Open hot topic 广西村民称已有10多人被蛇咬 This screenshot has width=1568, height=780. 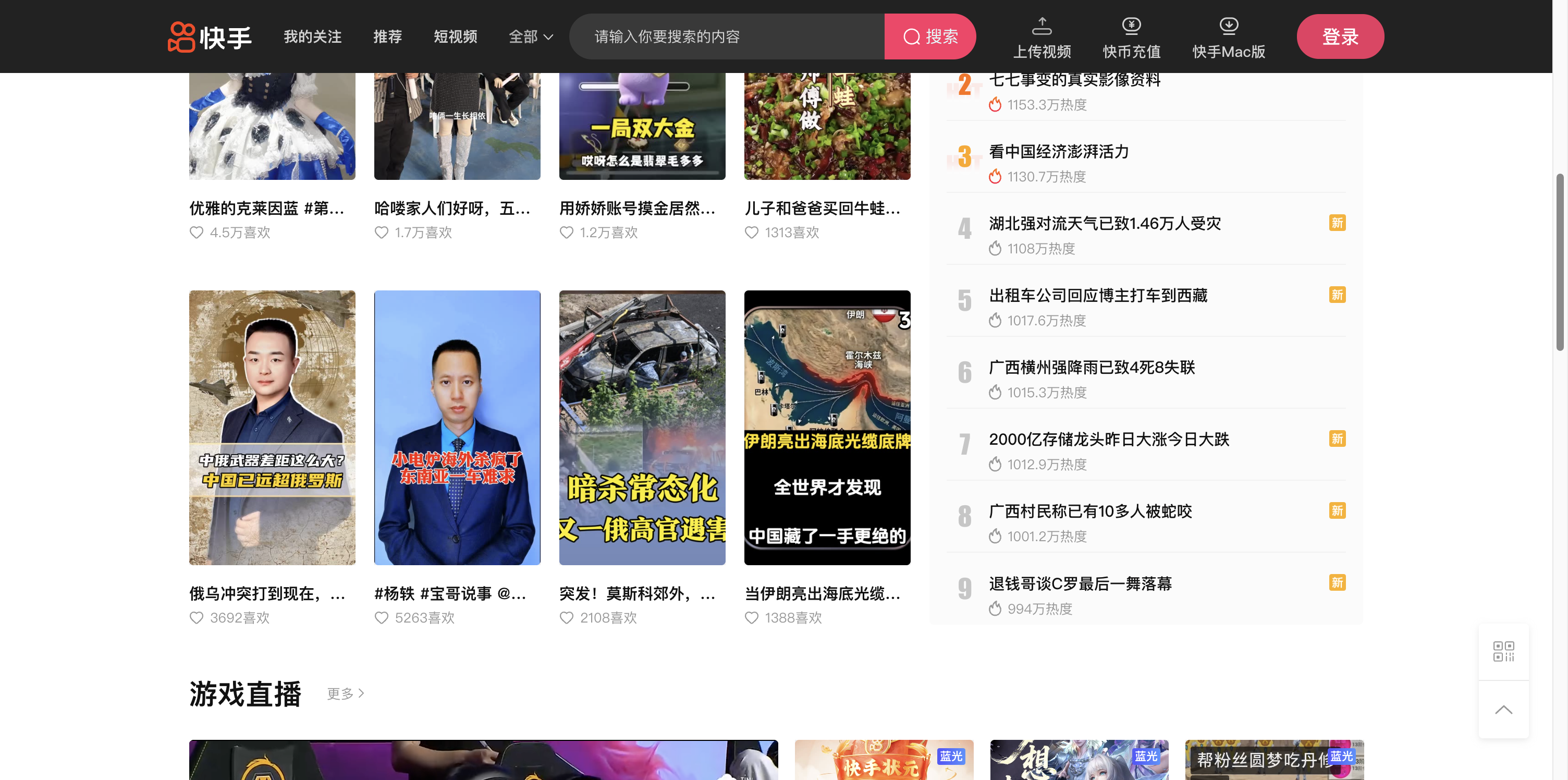1090,511
